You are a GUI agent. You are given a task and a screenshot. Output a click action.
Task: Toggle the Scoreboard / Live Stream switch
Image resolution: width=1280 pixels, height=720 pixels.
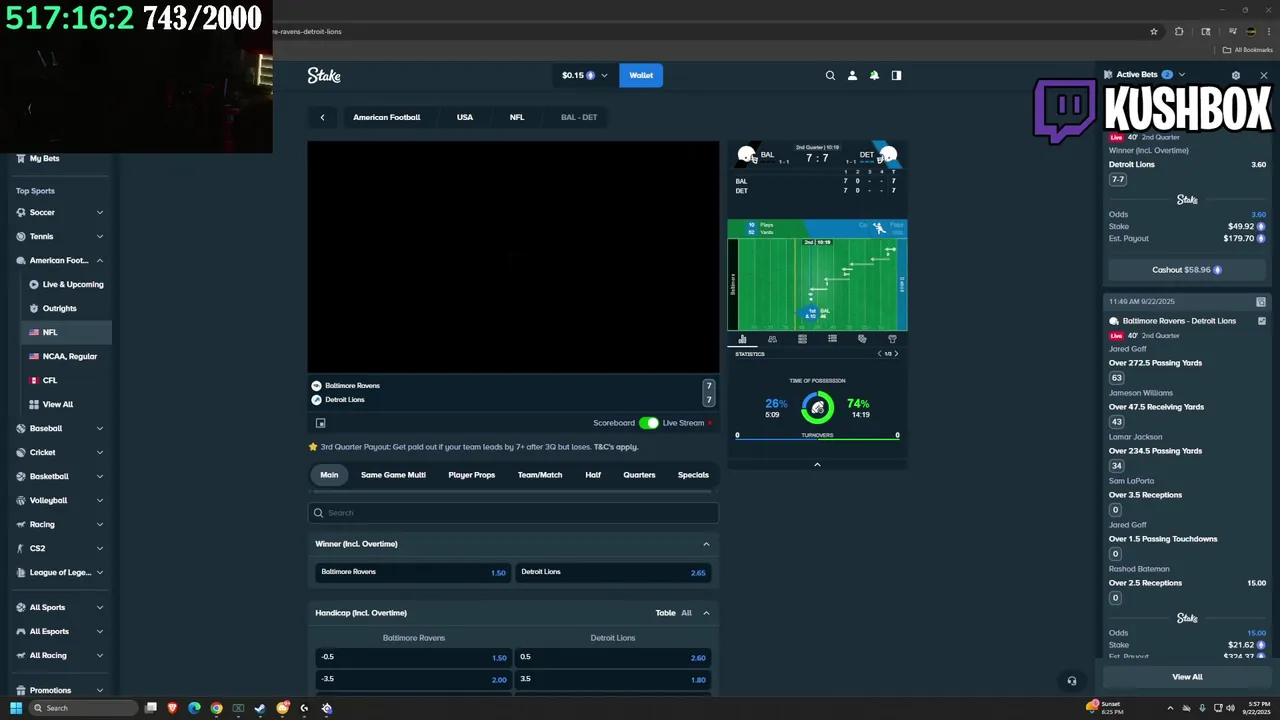click(649, 423)
